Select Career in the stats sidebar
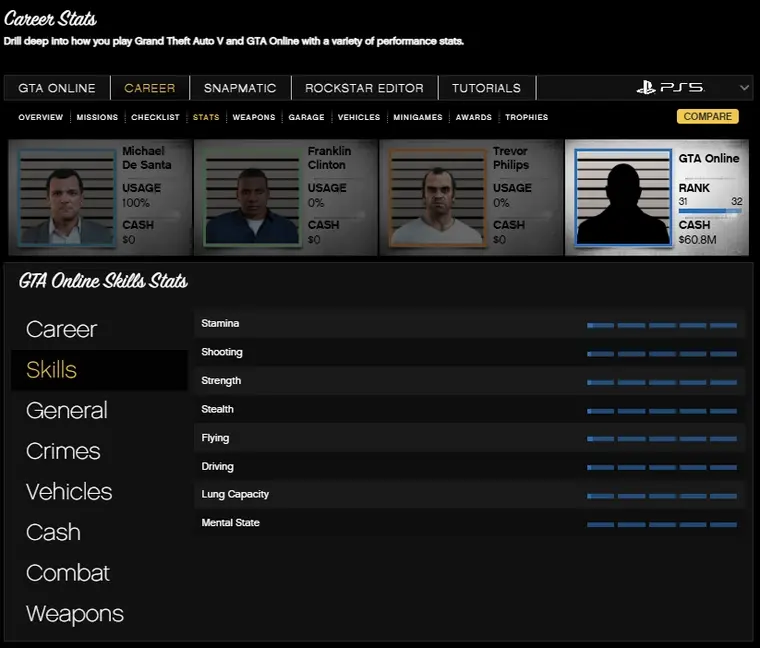 (61, 329)
